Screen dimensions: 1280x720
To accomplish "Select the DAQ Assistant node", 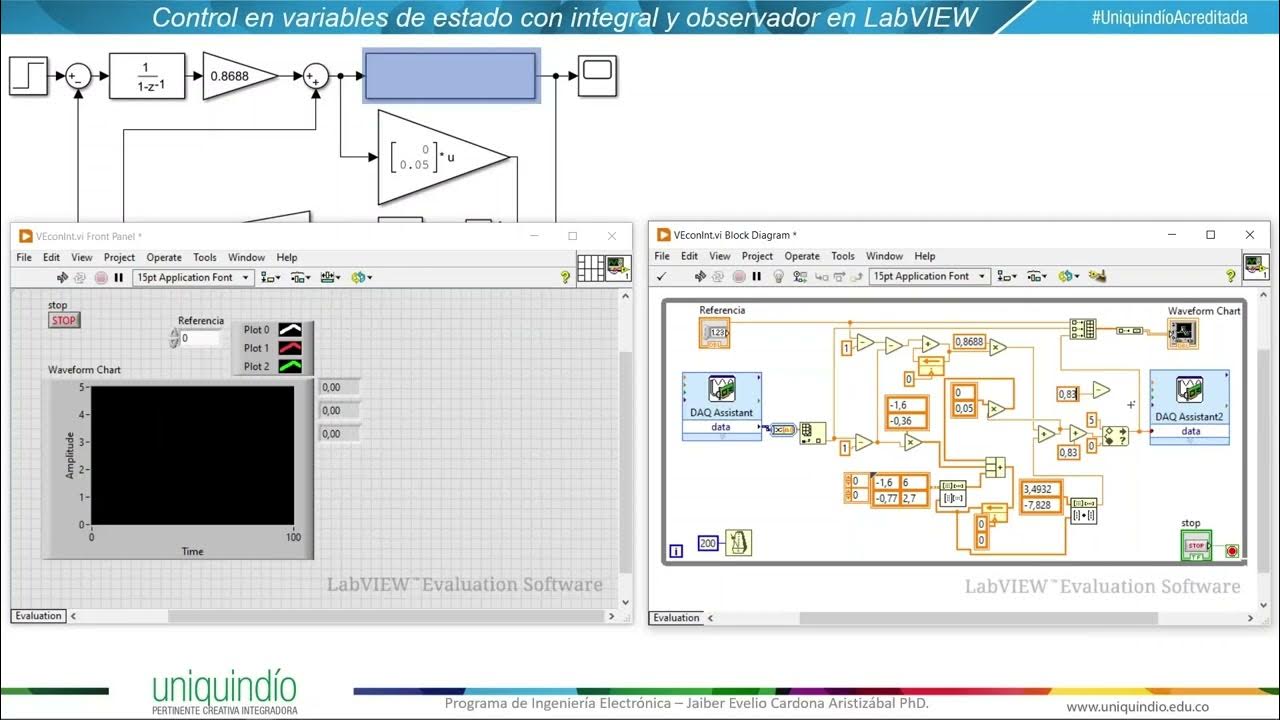I will click(x=720, y=405).
